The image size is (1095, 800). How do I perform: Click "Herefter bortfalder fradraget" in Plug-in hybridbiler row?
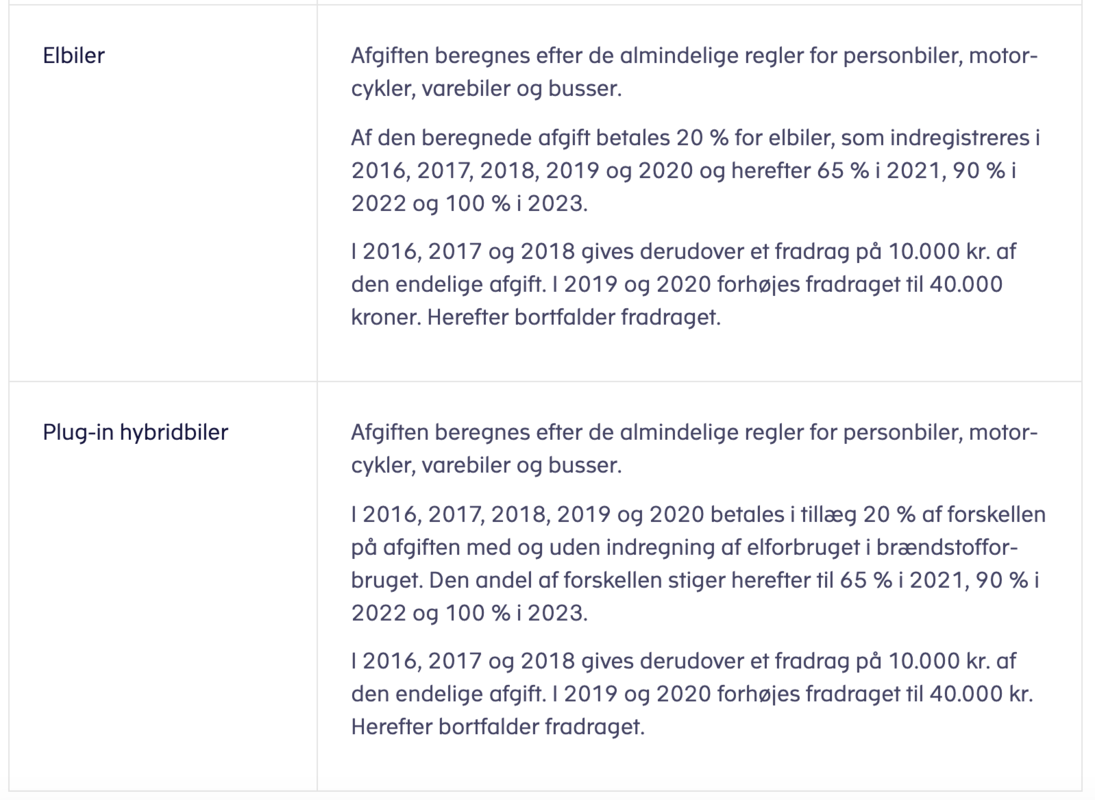click(497, 727)
